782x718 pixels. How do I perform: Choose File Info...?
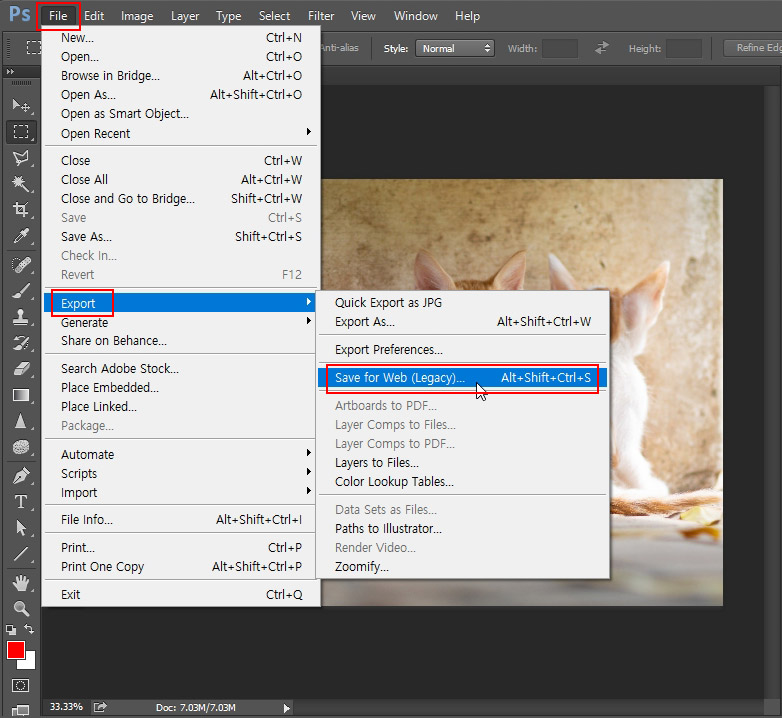click(181, 519)
